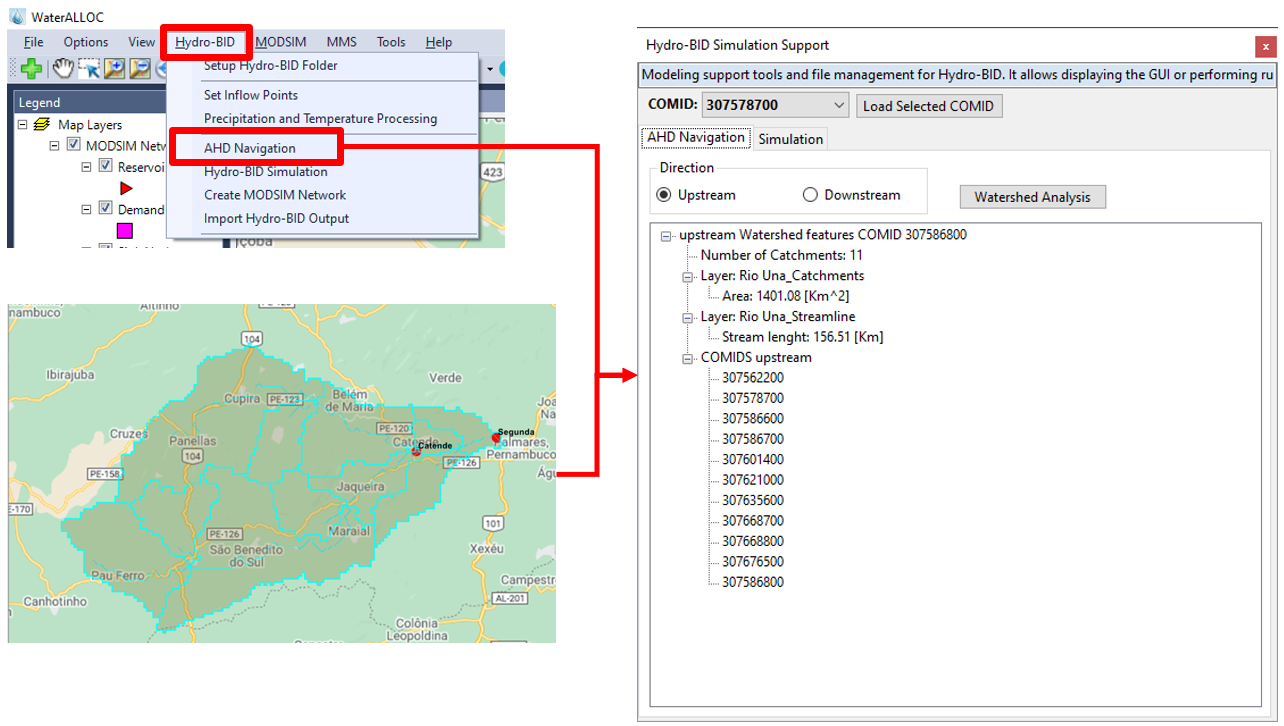Click the yellow Map Layers stack icon

click(42, 125)
